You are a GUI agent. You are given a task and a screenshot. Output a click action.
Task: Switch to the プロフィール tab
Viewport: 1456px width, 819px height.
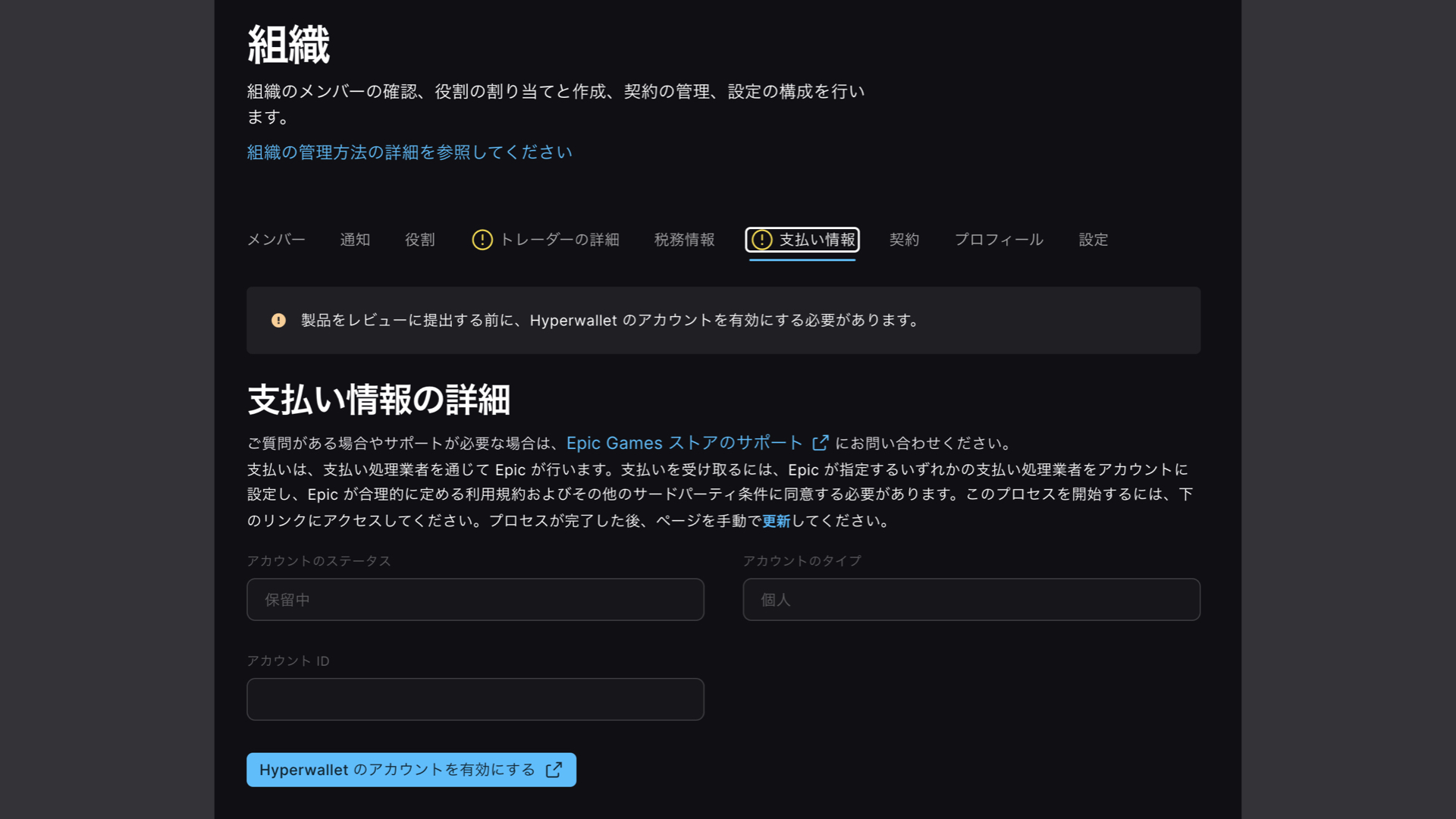999,240
